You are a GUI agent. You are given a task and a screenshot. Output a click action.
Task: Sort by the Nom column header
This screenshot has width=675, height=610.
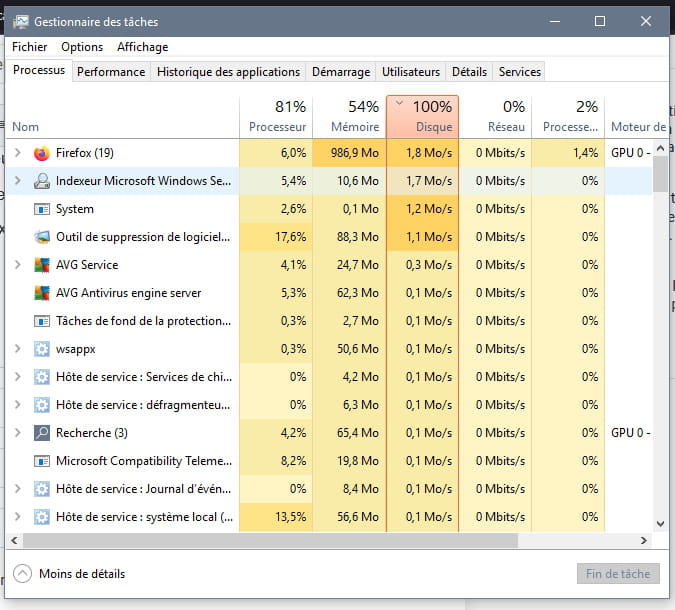click(122, 117)
